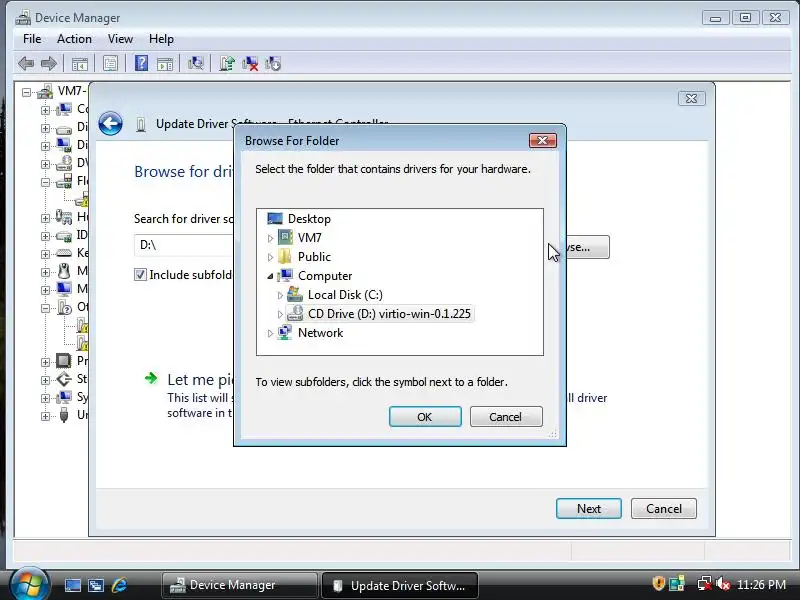Click the D:\ driver location path field

(184, 245)
